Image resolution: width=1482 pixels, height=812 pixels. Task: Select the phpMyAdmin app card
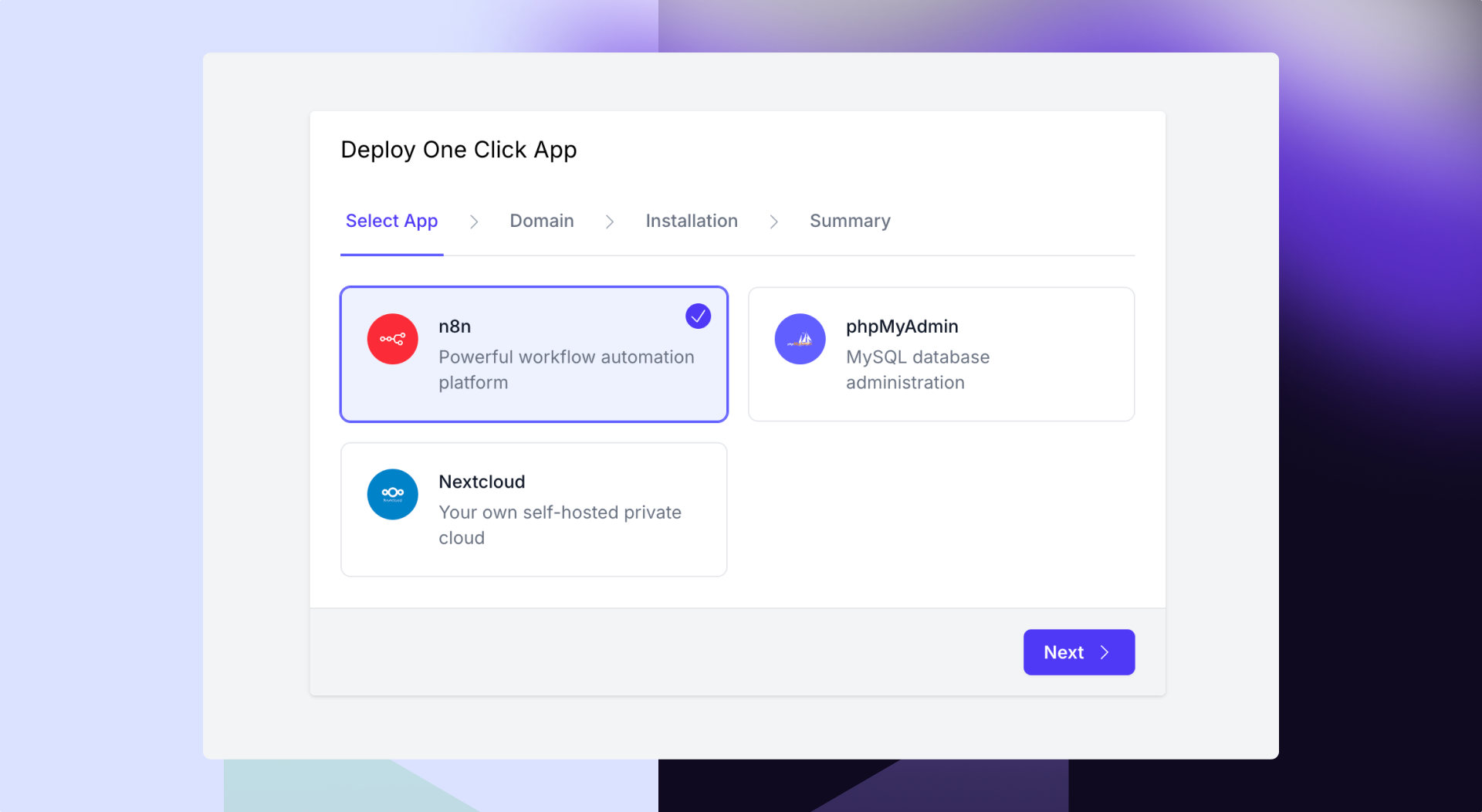[x=941, y=354]
